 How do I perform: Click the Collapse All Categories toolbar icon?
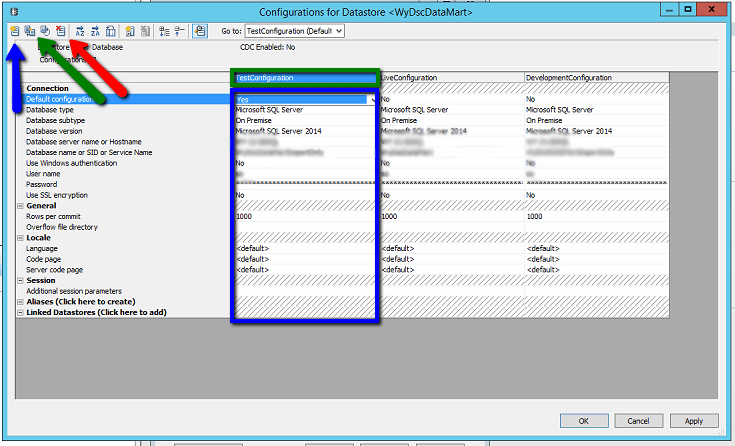pos(181,31)
